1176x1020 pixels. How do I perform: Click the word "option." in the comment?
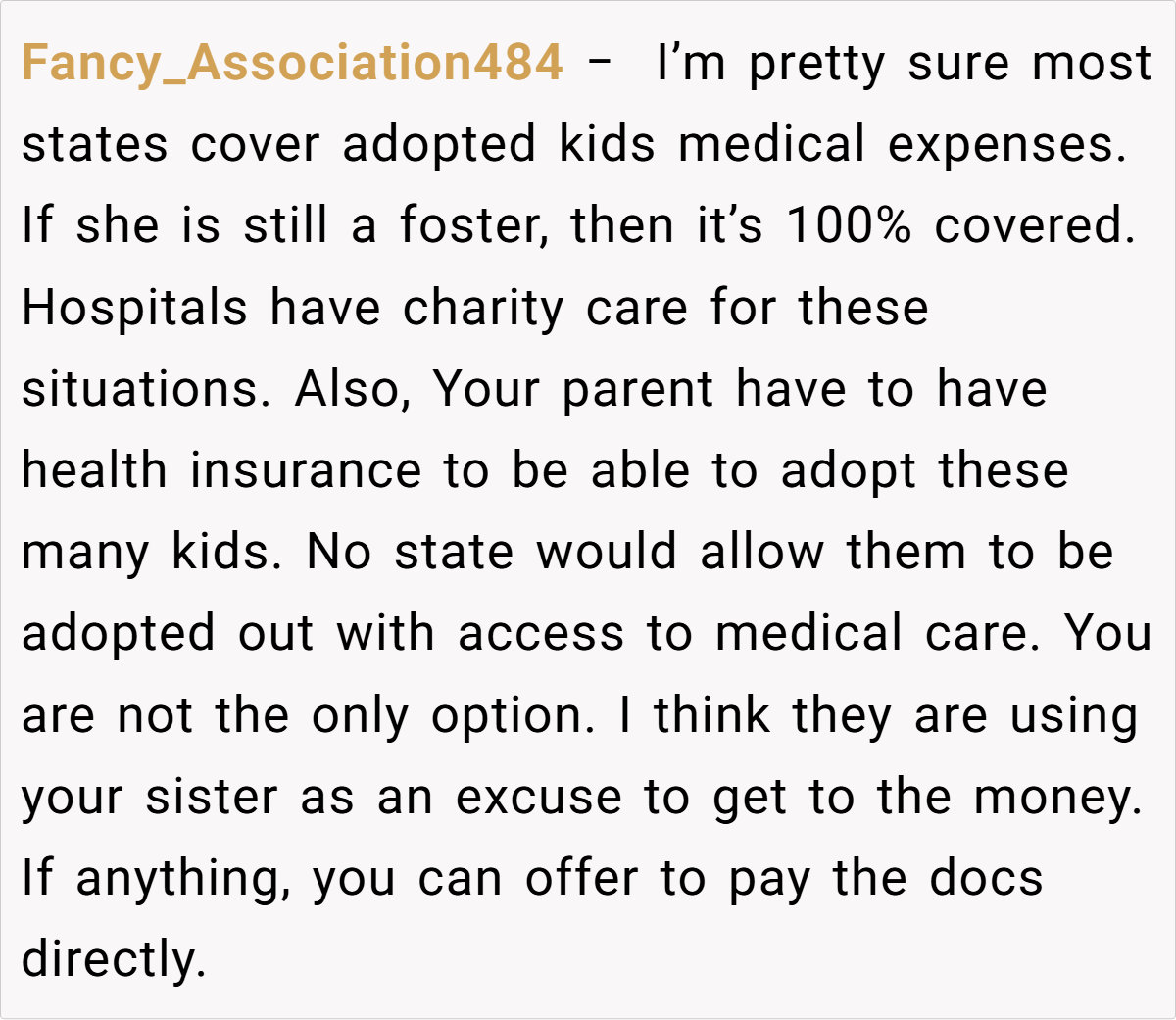(x=513, y=715)
